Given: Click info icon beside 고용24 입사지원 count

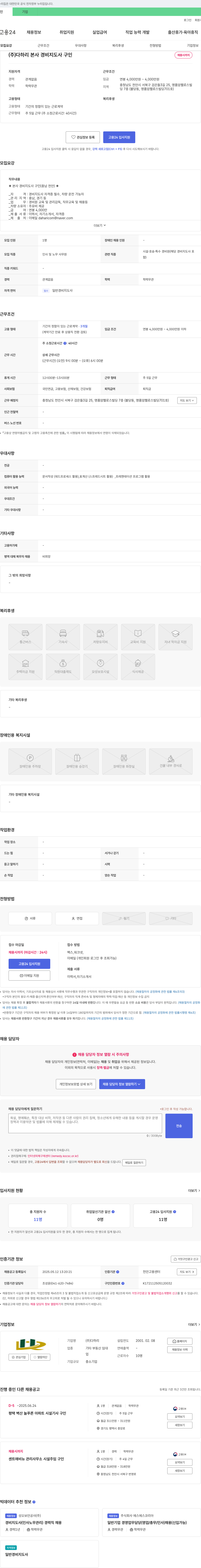Looking at the screenshot, I should click(175, 1212).
